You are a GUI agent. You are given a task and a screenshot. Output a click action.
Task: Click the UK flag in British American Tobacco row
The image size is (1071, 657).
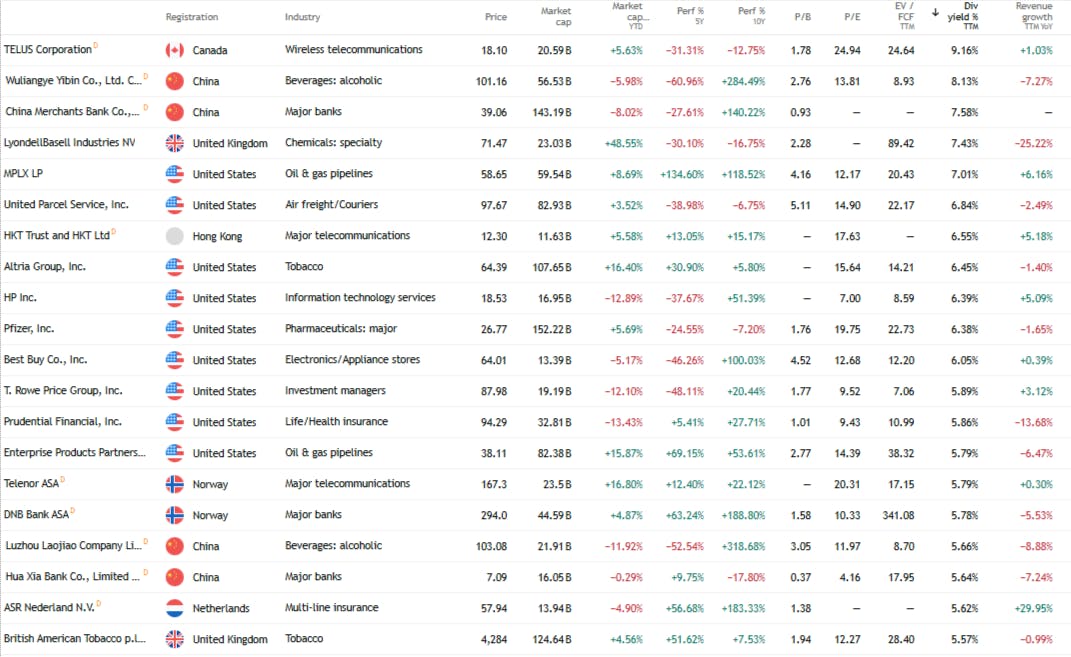point(175,639)
